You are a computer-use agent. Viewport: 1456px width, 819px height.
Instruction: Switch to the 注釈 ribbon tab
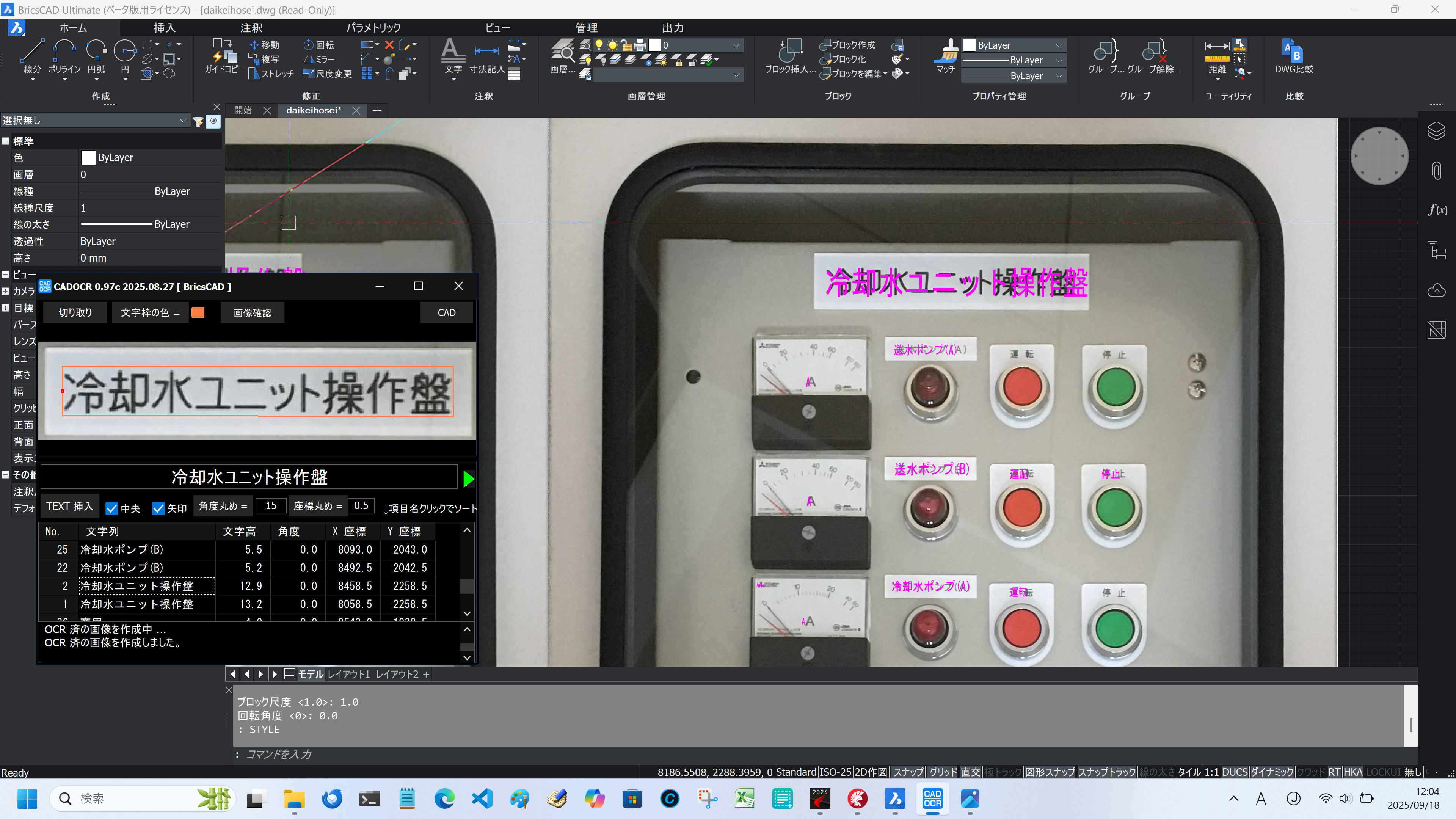pyautogui.click(x=251, y=28)
